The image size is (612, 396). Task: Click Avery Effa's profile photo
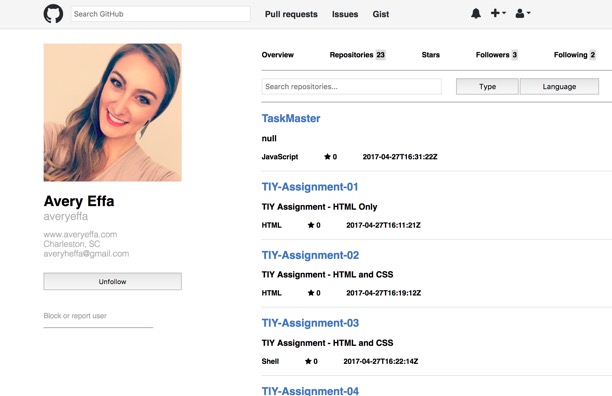tap(112, 112)
